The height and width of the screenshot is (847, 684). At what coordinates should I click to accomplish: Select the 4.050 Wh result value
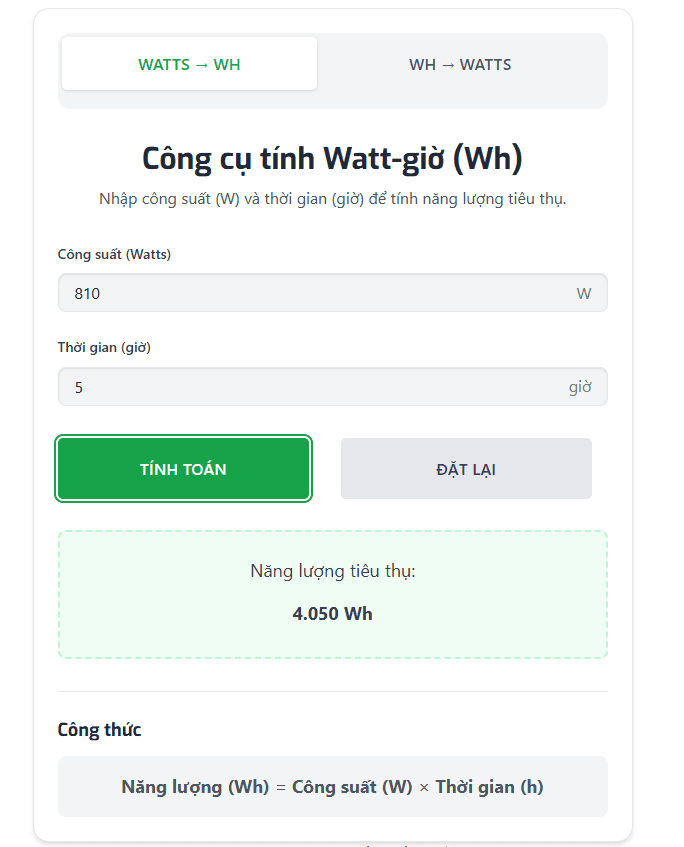(332, 614)
